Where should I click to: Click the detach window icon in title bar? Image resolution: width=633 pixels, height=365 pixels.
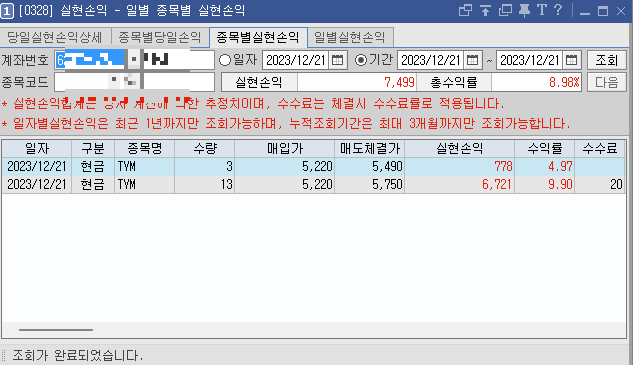[465, 10]
